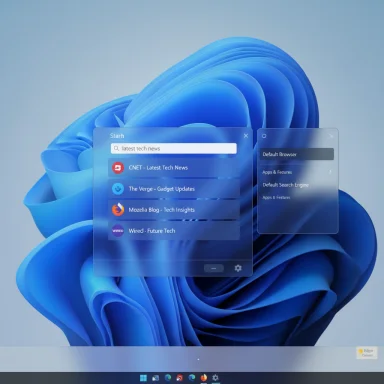384x384 pixels.
Task: Open Task View on the taskbar
Action: pyautogui.click(x=156, y=378)
